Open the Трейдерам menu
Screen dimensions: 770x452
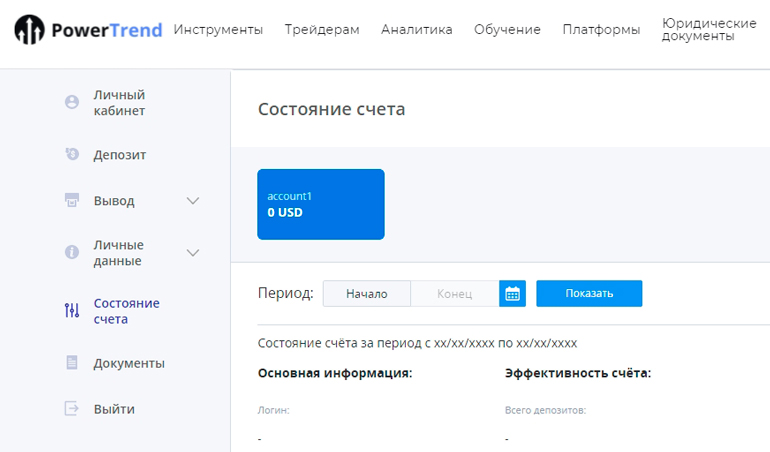[x=322, y=29]
